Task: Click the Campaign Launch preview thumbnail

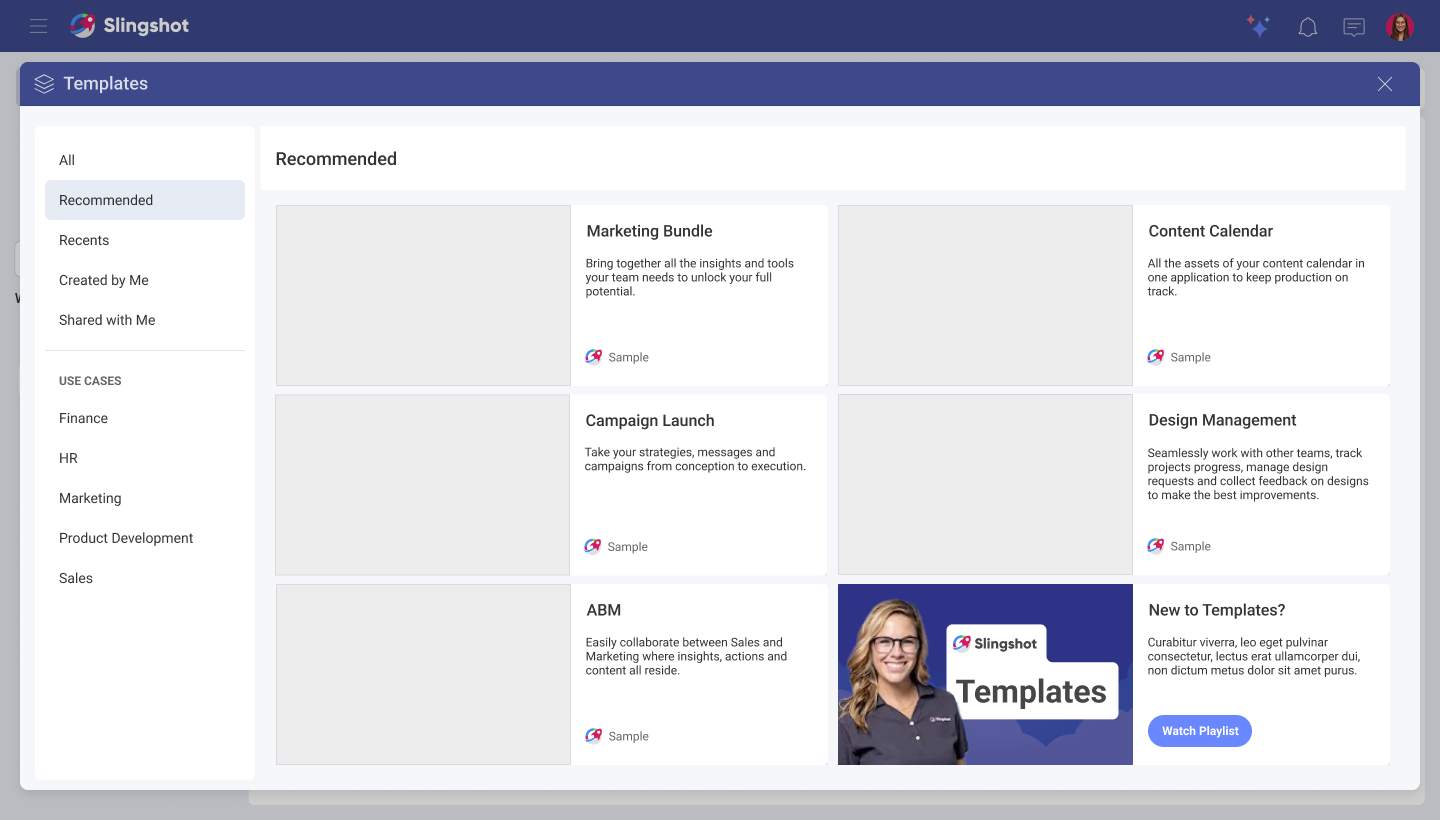Action: [422, 485]
